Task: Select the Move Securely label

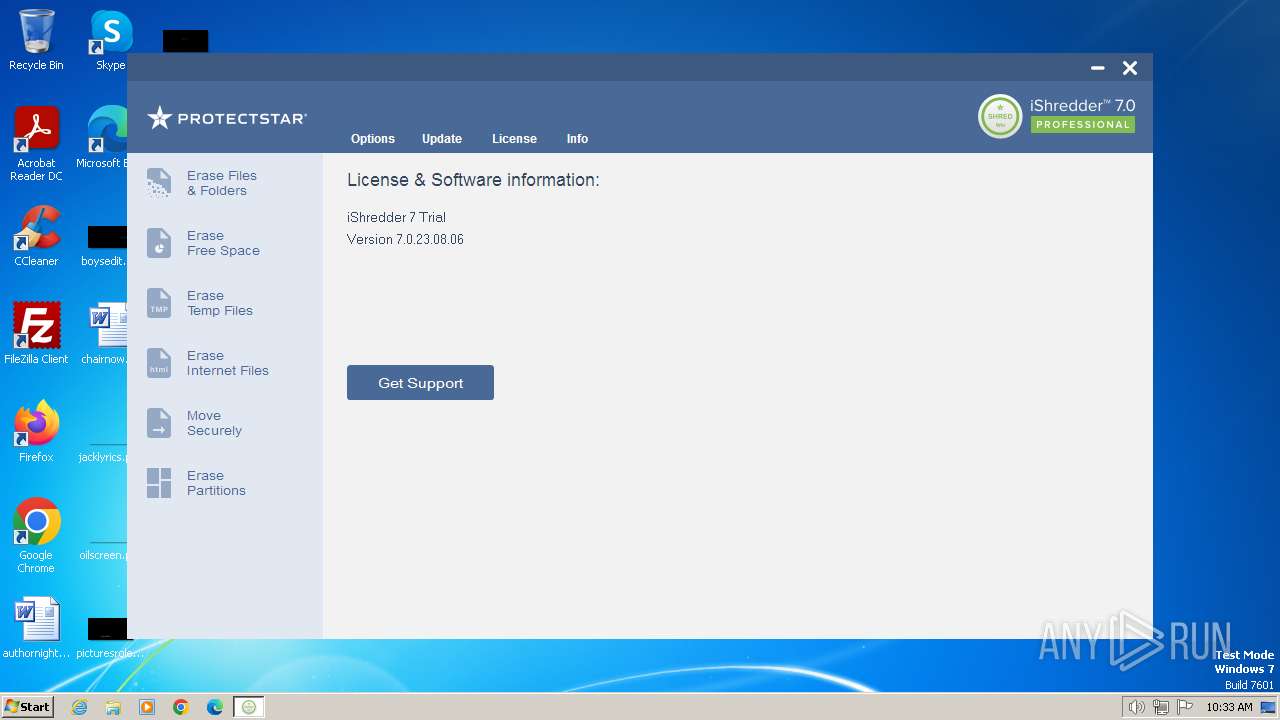Action: (215, 423)
